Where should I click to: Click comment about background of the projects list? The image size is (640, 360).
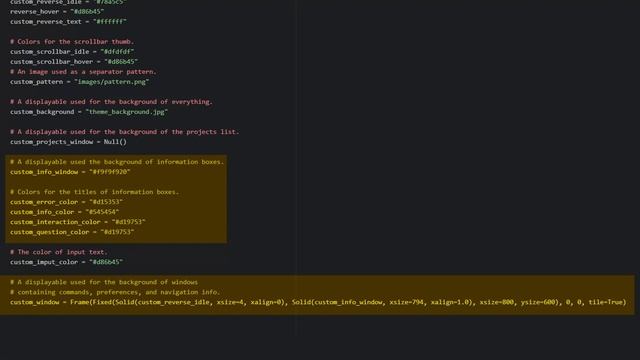click(124, 132)
